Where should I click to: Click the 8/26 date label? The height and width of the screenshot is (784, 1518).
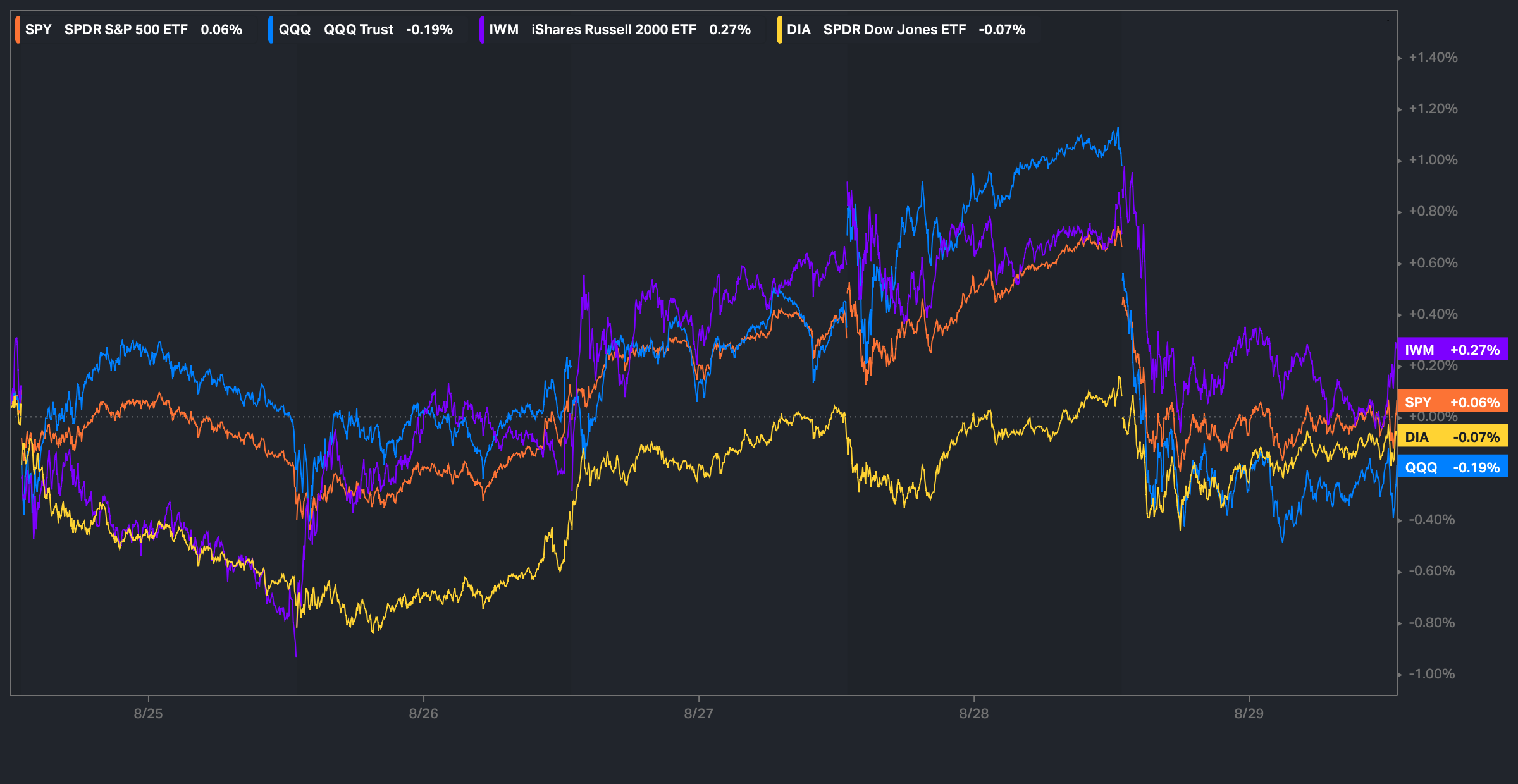(x=423, y=714)
